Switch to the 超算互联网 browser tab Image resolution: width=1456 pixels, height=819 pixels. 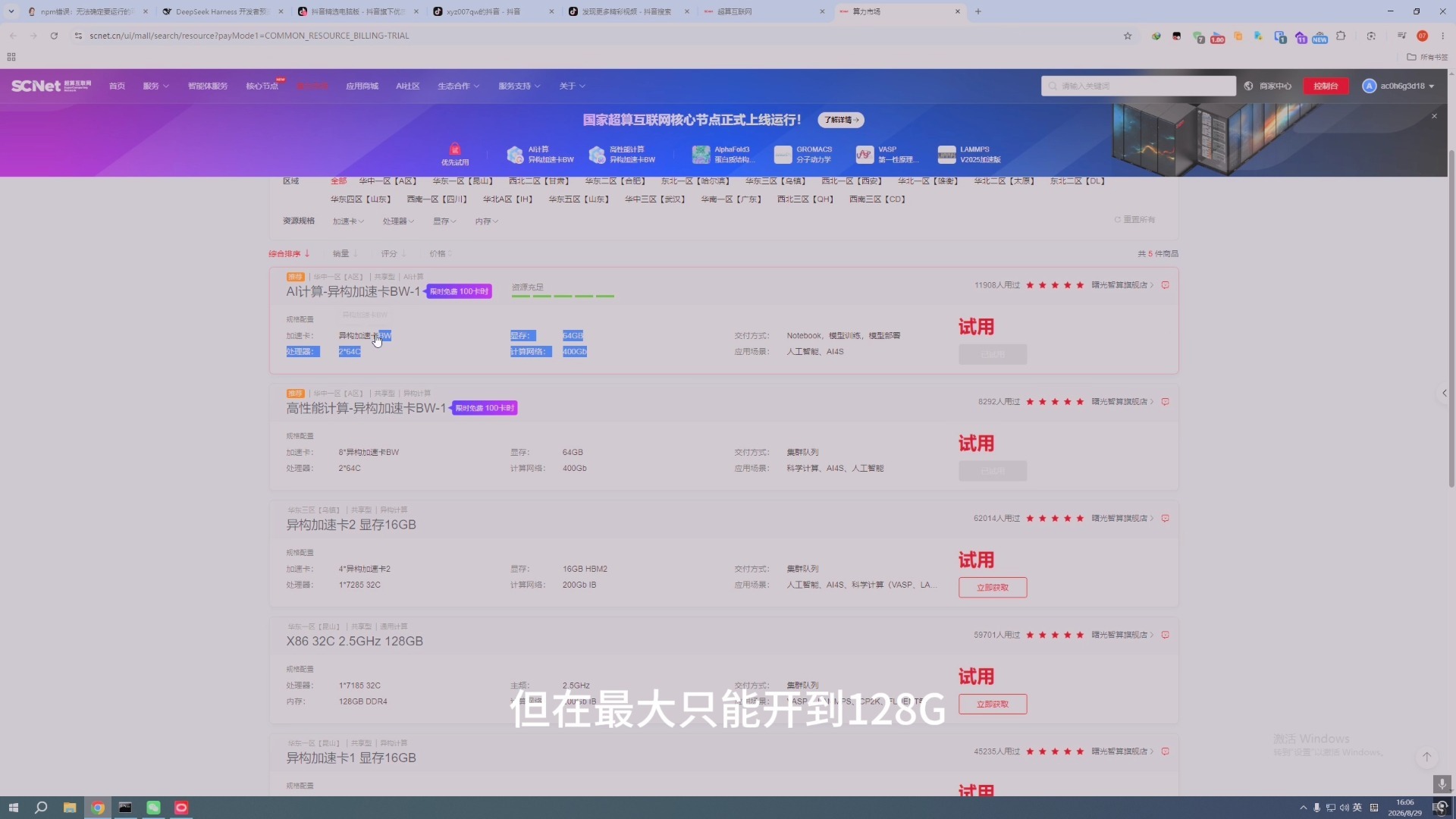(x=764, y=11)
